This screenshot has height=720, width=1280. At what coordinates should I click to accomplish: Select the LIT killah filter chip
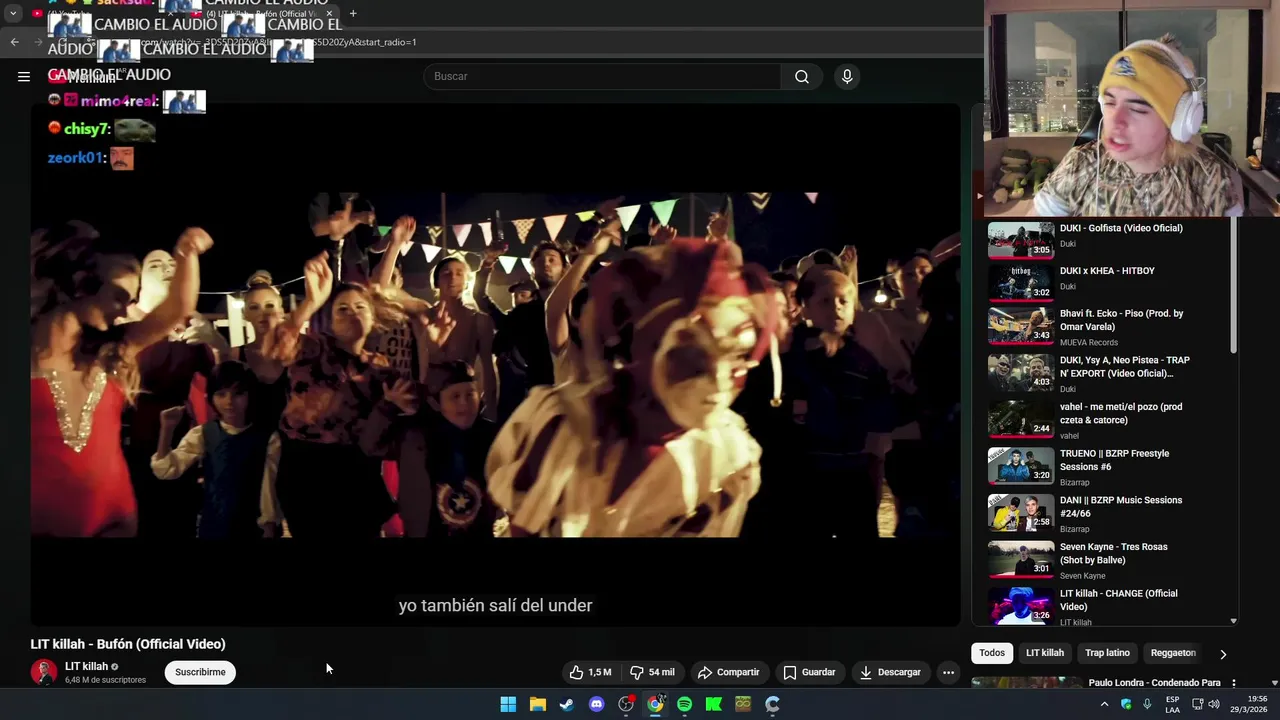coord(1045,653)
